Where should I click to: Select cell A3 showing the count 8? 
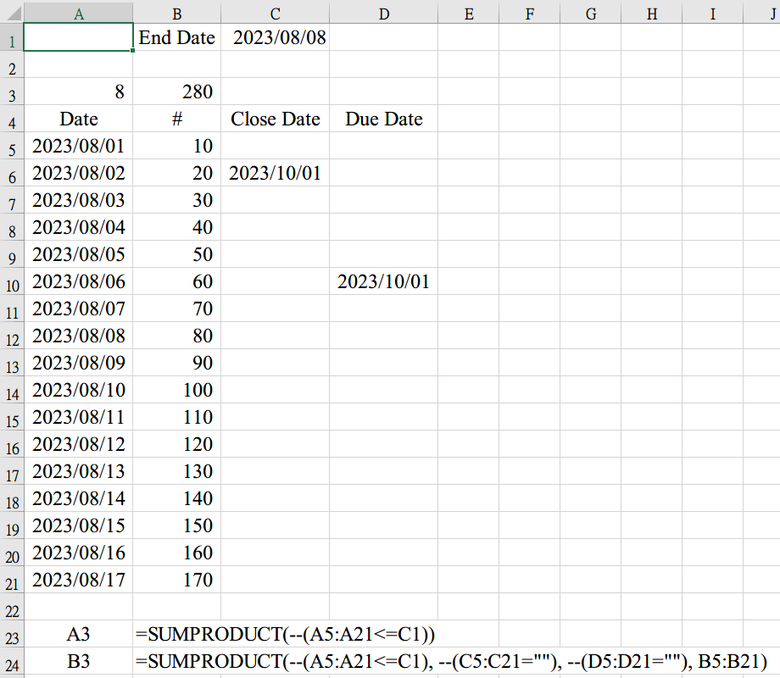[x=78, y=92]
